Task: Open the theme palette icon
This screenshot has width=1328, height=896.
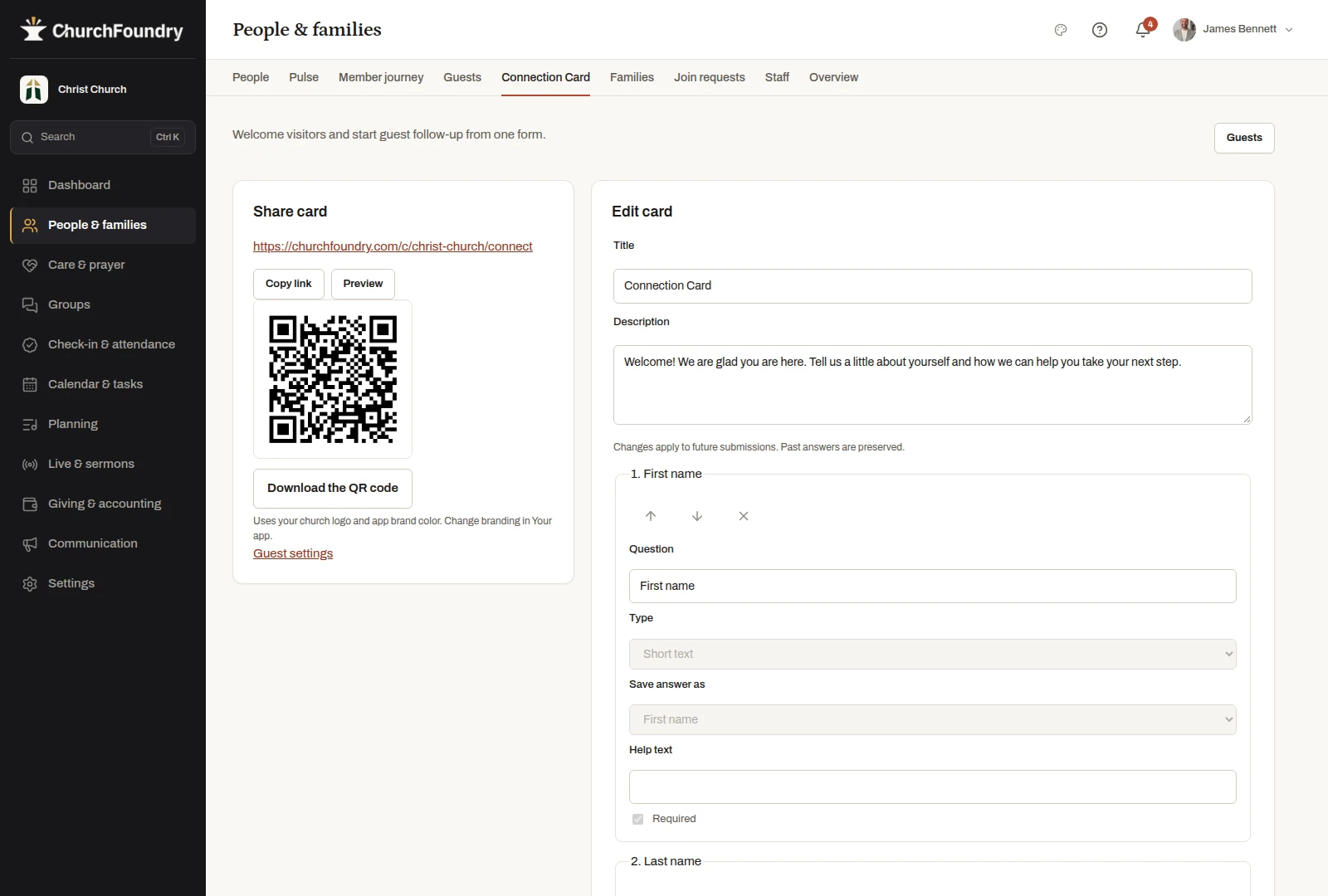Action: click(x=1060, y=30)
